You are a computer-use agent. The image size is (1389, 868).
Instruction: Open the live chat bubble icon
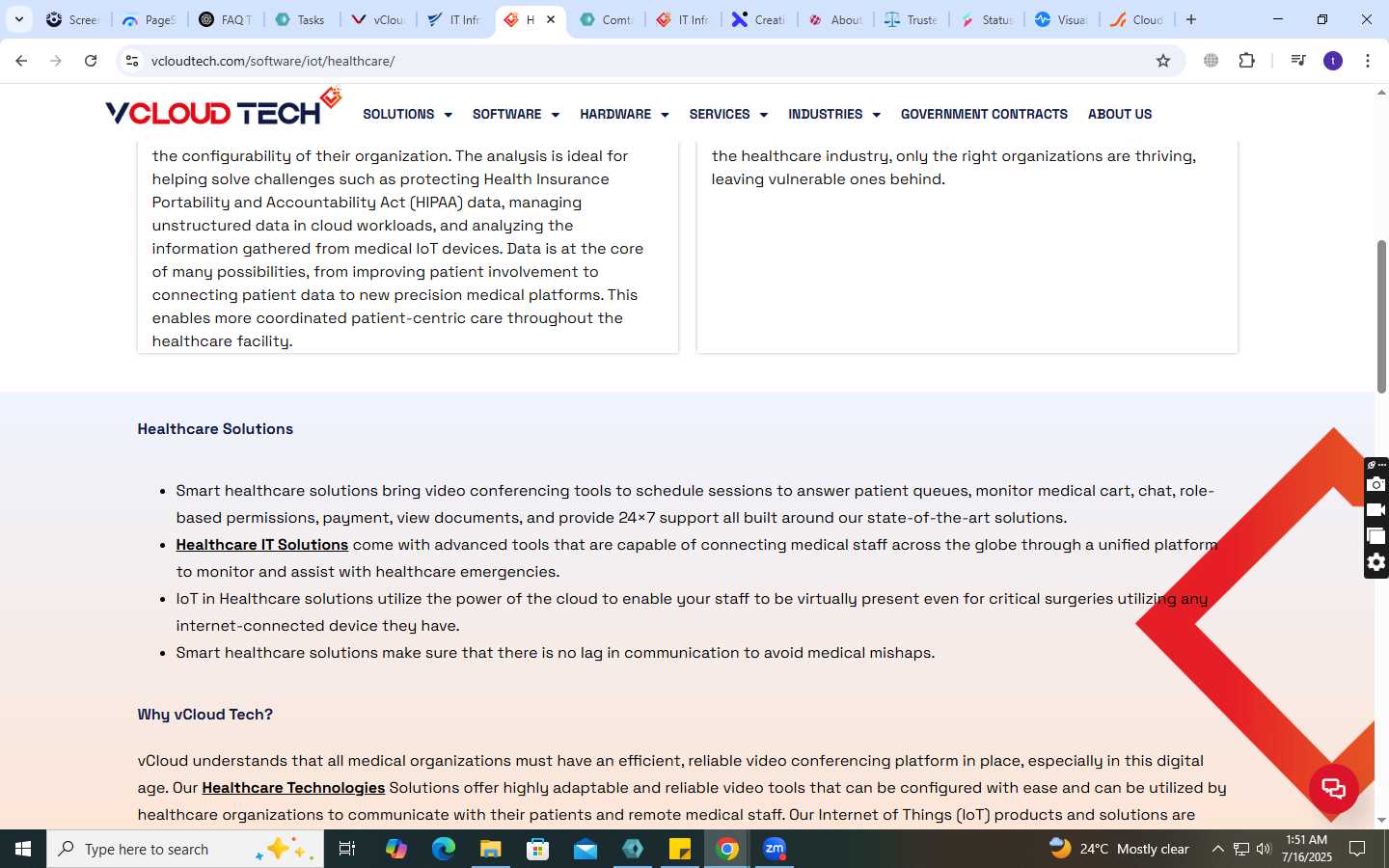pyautogui.click(x=1334, y=788)
